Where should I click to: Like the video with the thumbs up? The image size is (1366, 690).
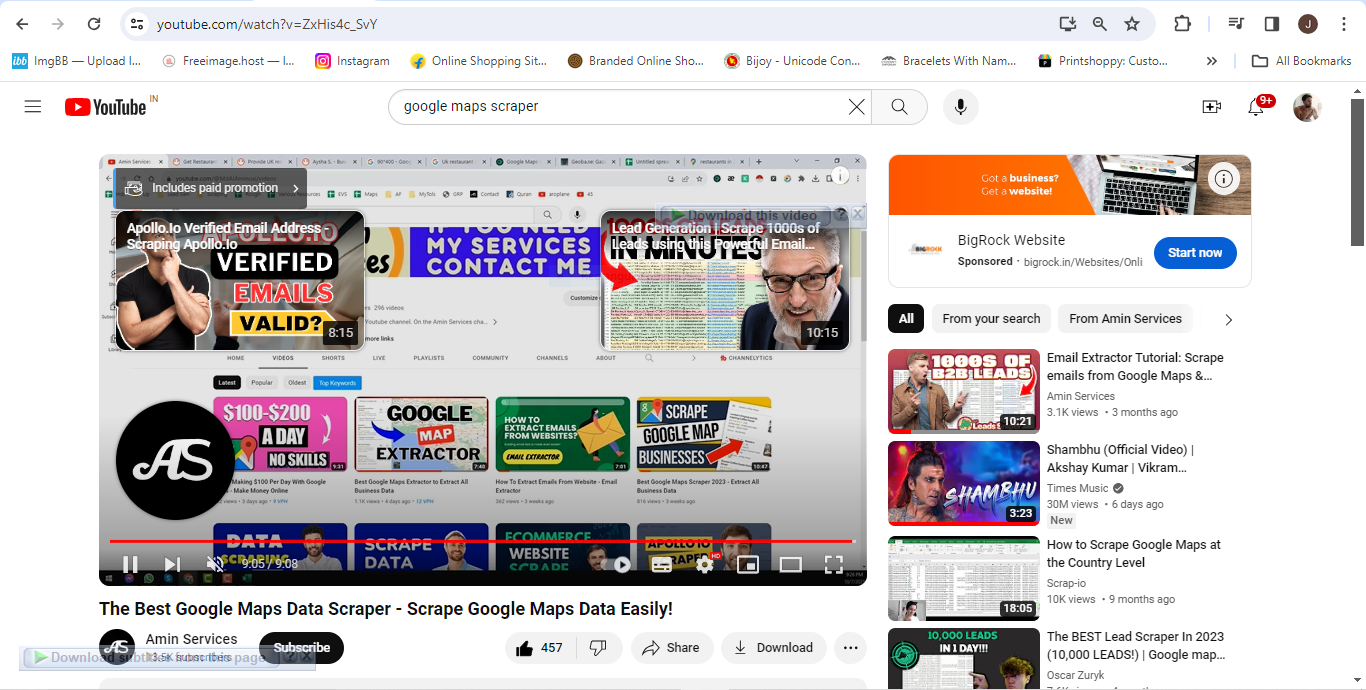click(x=539, y=648)
